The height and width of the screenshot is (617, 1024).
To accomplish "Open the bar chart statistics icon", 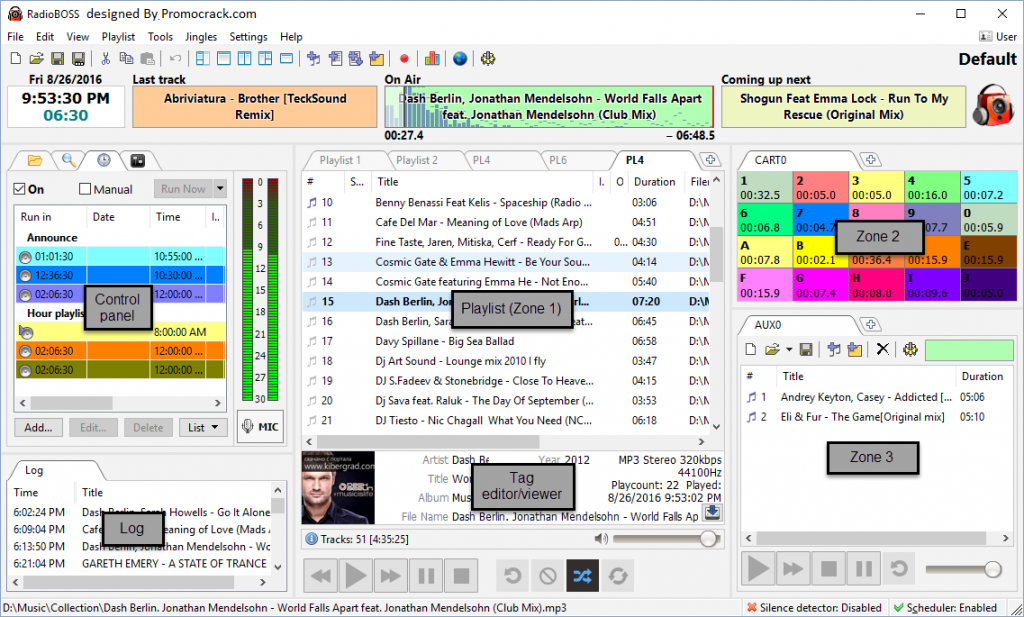I will point(432,59).
